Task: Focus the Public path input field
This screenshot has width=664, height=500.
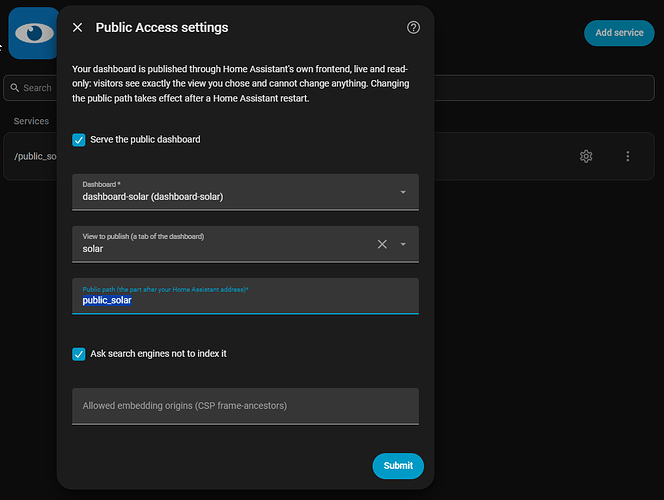Action: pos(245,296)
